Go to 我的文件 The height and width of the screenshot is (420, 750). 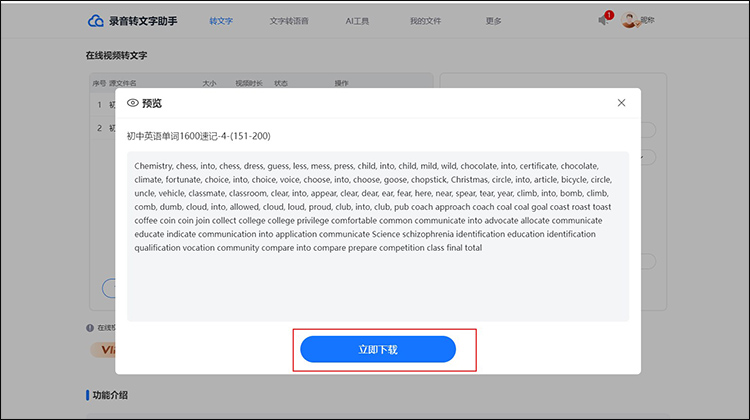[x=425, y=21]
